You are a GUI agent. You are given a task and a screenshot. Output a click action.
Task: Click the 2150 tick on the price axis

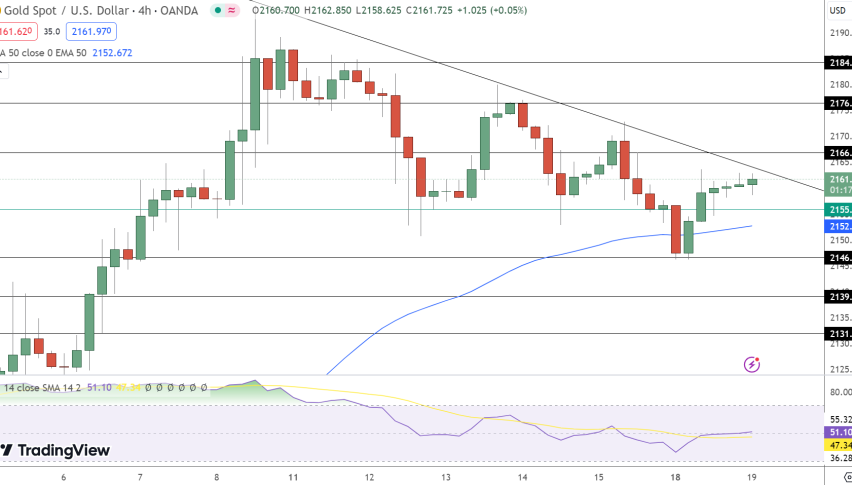click(x=841, y=241)
